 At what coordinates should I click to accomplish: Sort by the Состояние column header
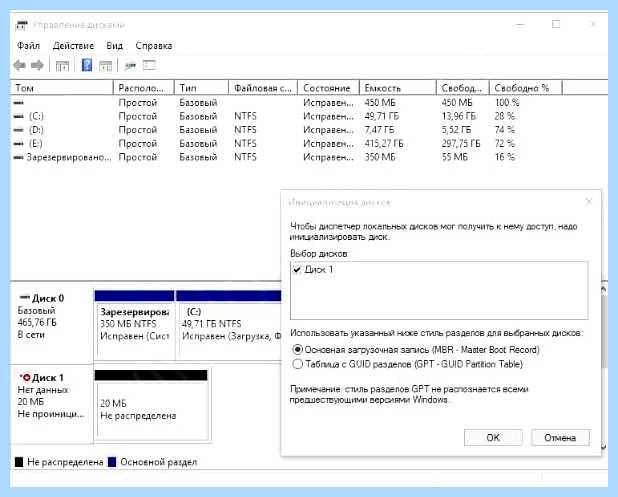[x=328, y=88]
